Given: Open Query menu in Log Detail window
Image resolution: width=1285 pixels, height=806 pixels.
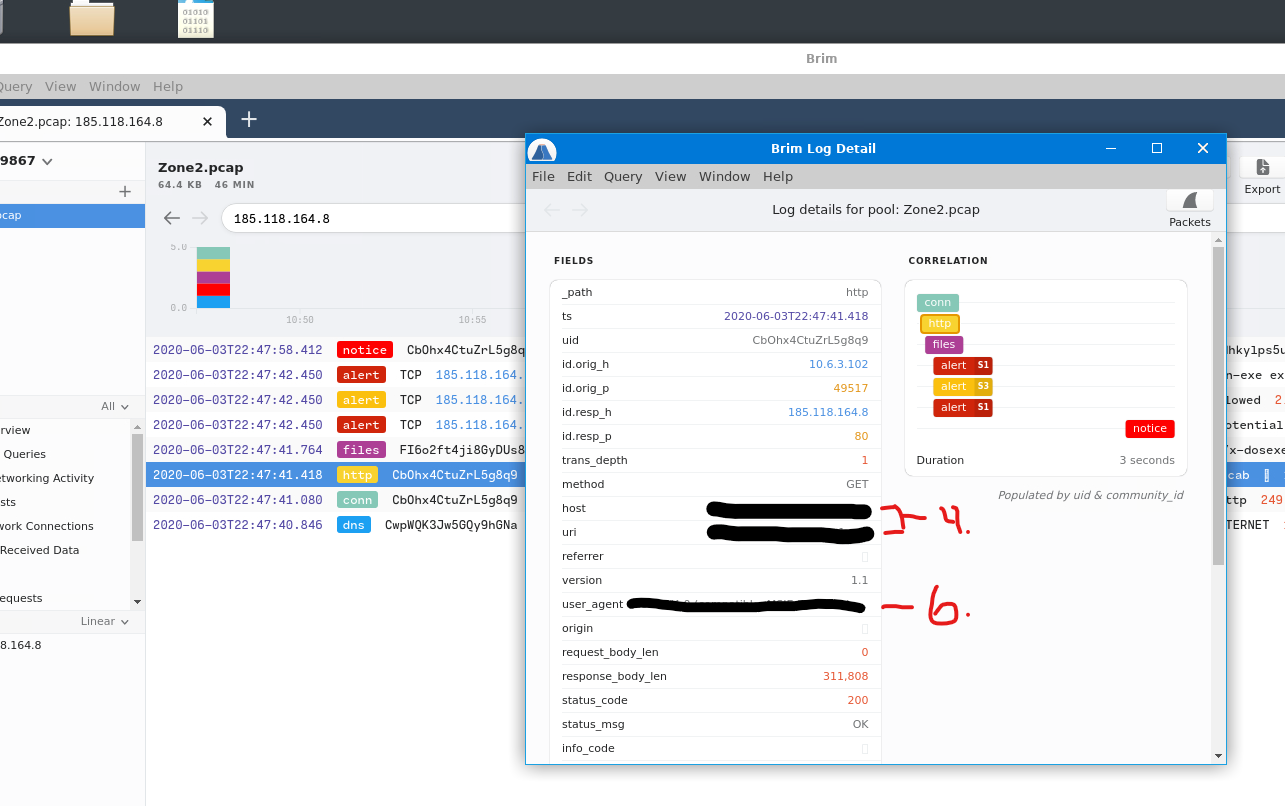Looking at the screenshot, I should 623,176.
